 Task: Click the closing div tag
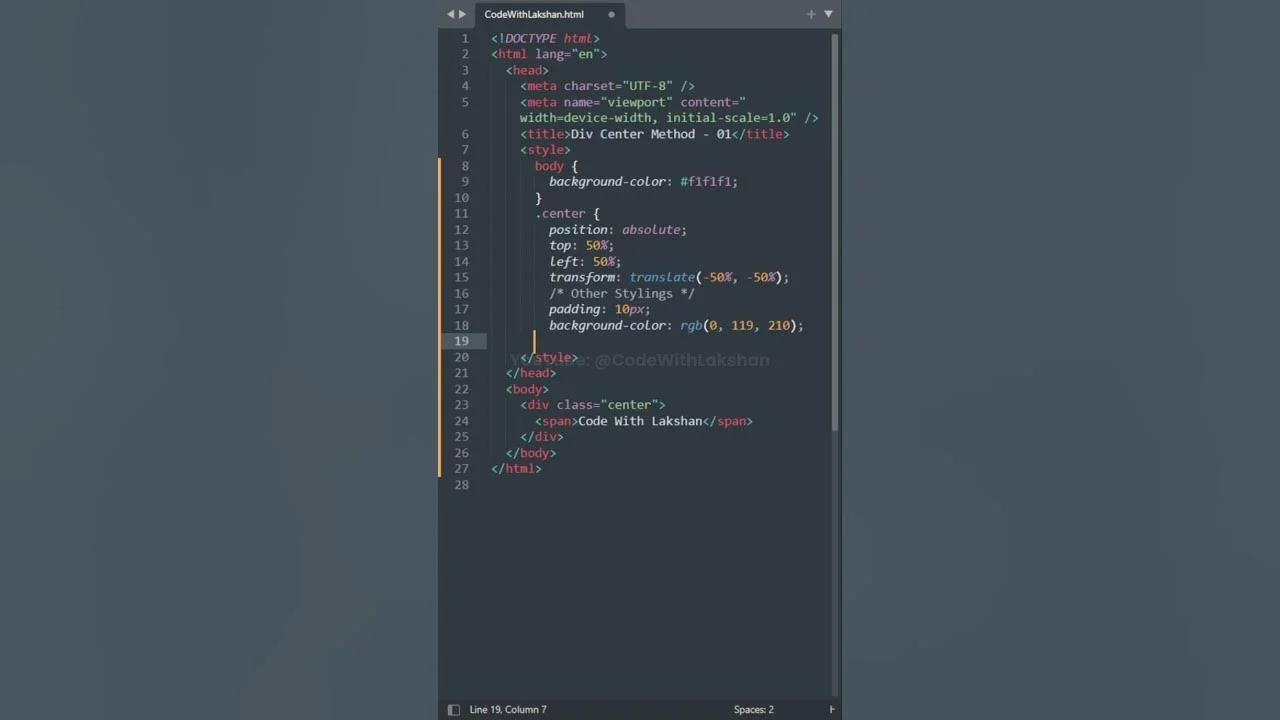click(x=541, y=437)
